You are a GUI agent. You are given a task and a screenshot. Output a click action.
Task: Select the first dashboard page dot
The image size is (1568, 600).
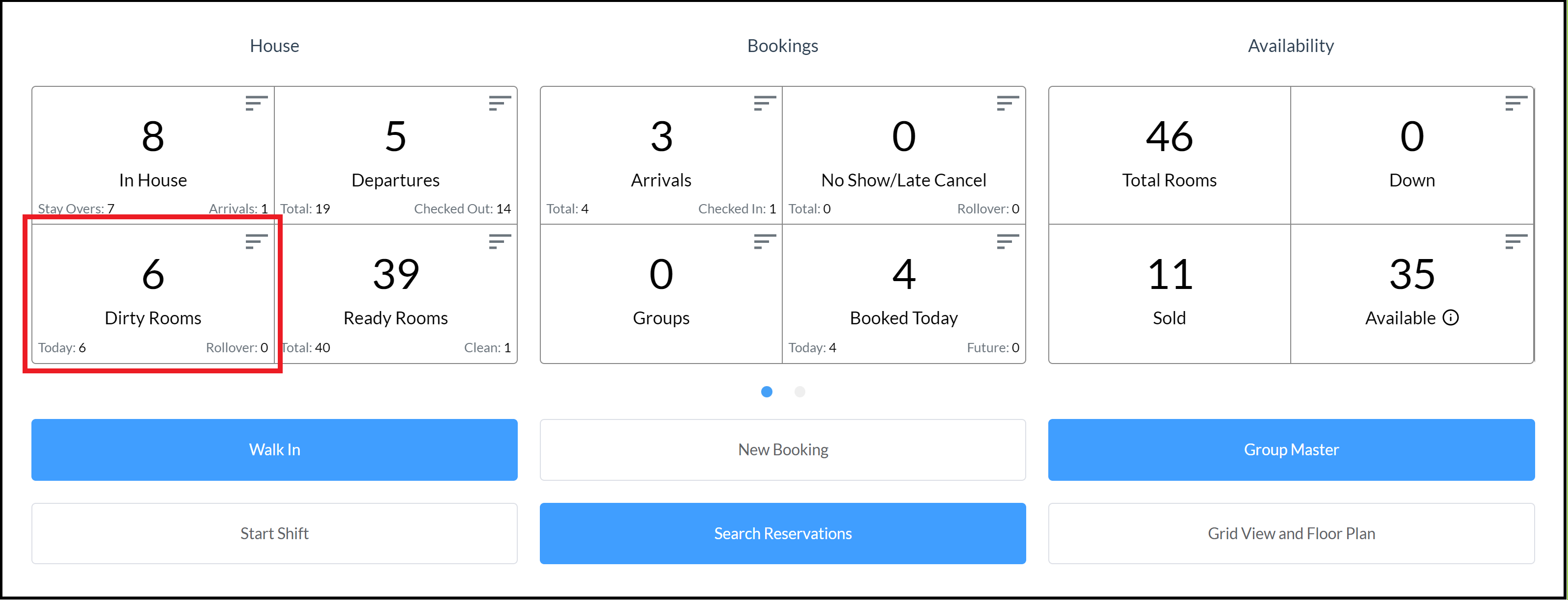[x=767, y=392]
